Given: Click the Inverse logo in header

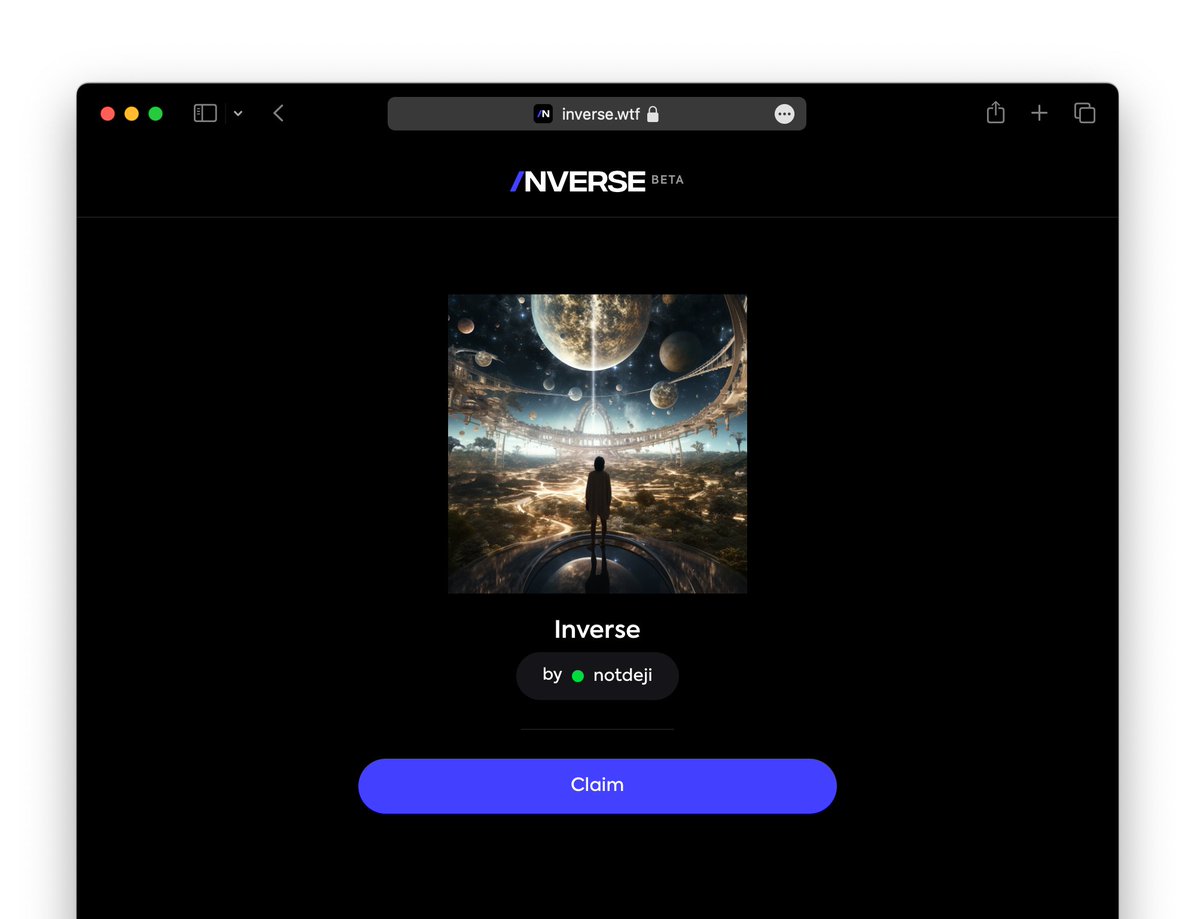Looking at the screenshot, I should pos(578,181).
